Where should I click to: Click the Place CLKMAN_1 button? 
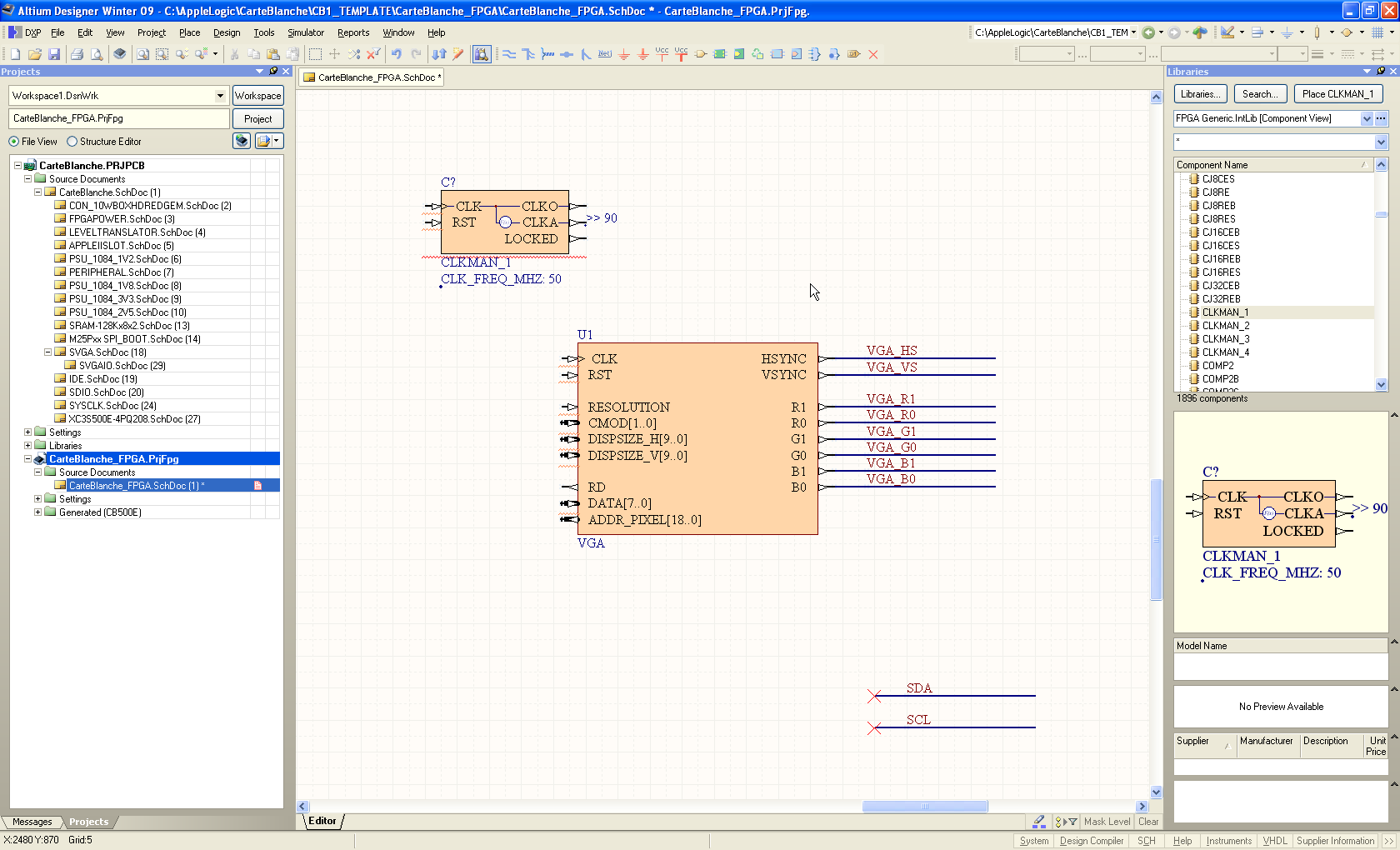pyautogui.click(x=1337, y=94)
